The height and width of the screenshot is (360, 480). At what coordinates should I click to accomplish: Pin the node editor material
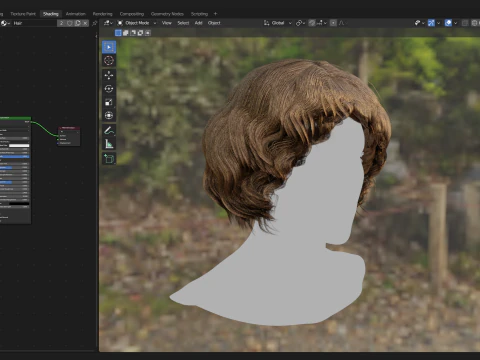95,23
